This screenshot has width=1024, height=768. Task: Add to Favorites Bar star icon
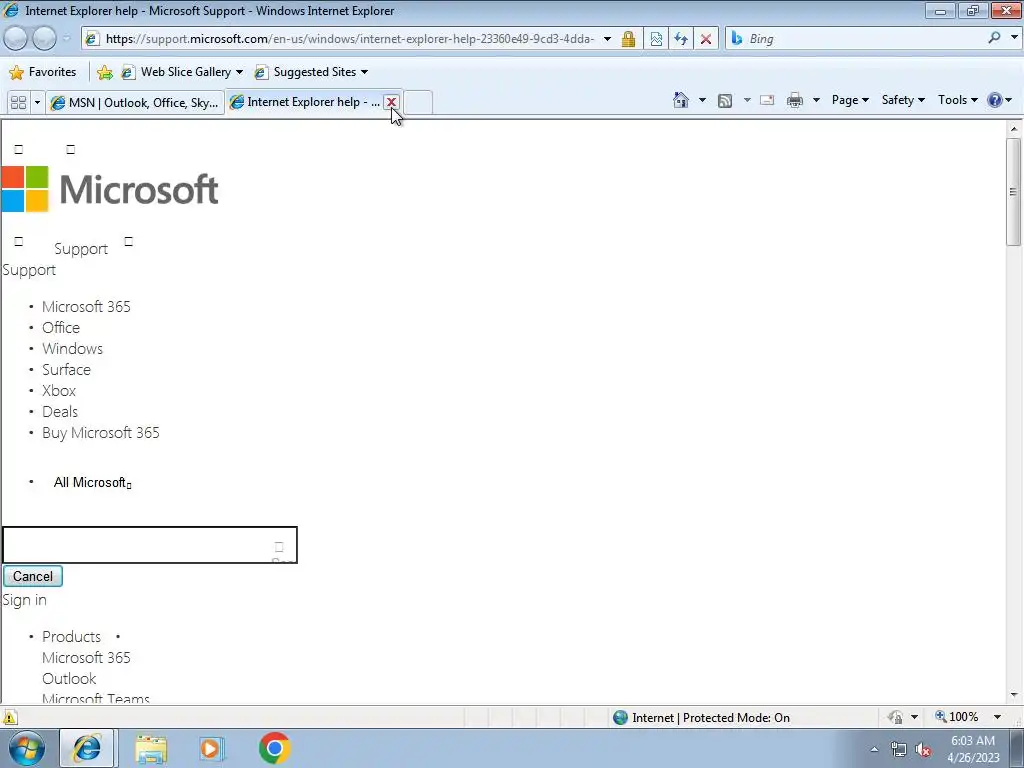(104, 72)
